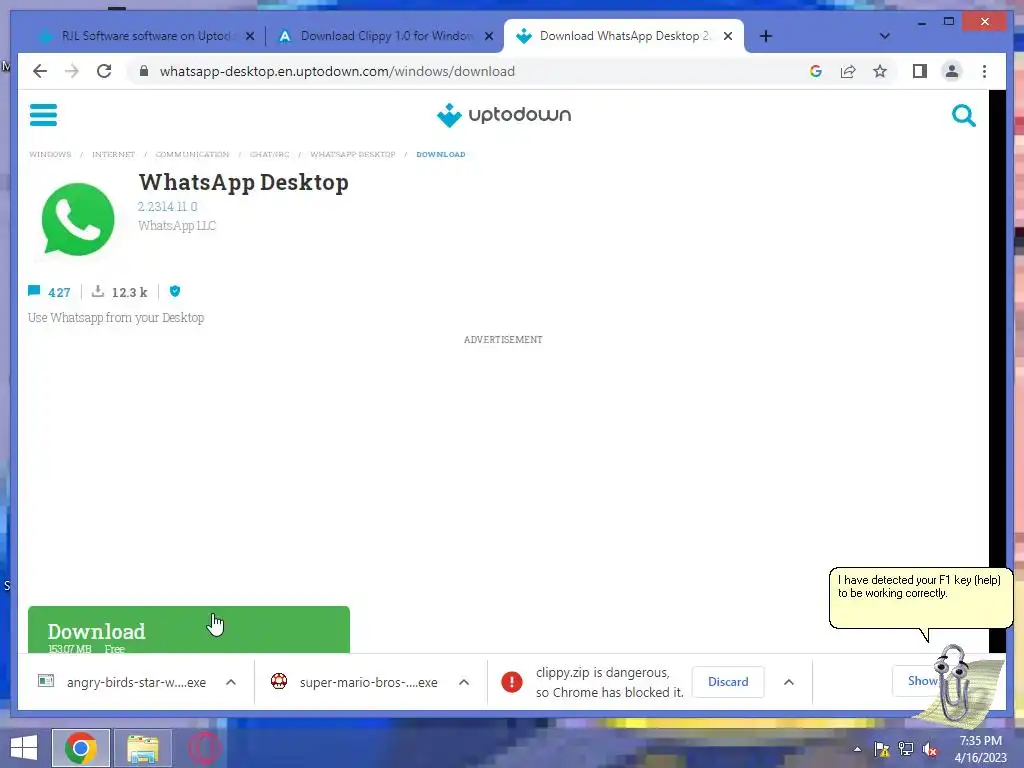The width and height of the screenshot is (1024, 768).
Task: Open the WHATSAPP DESKTOP breadcrumb link
Action: 353,155
